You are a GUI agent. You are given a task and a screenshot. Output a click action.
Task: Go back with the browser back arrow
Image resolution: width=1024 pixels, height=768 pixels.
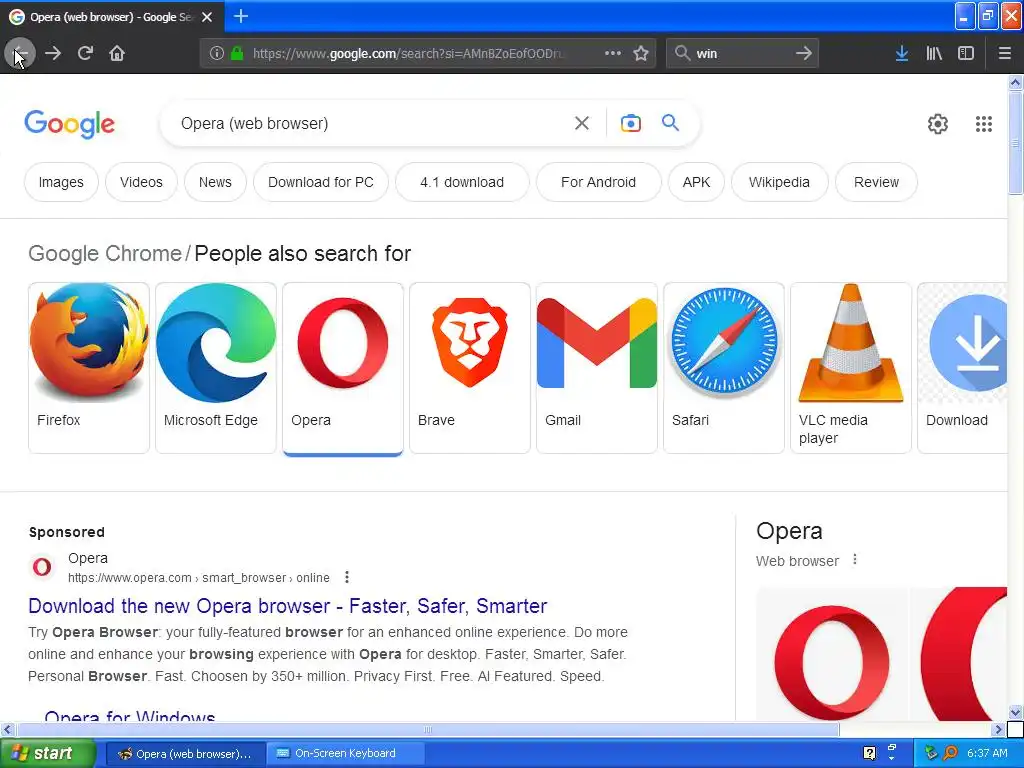[20, 54]
